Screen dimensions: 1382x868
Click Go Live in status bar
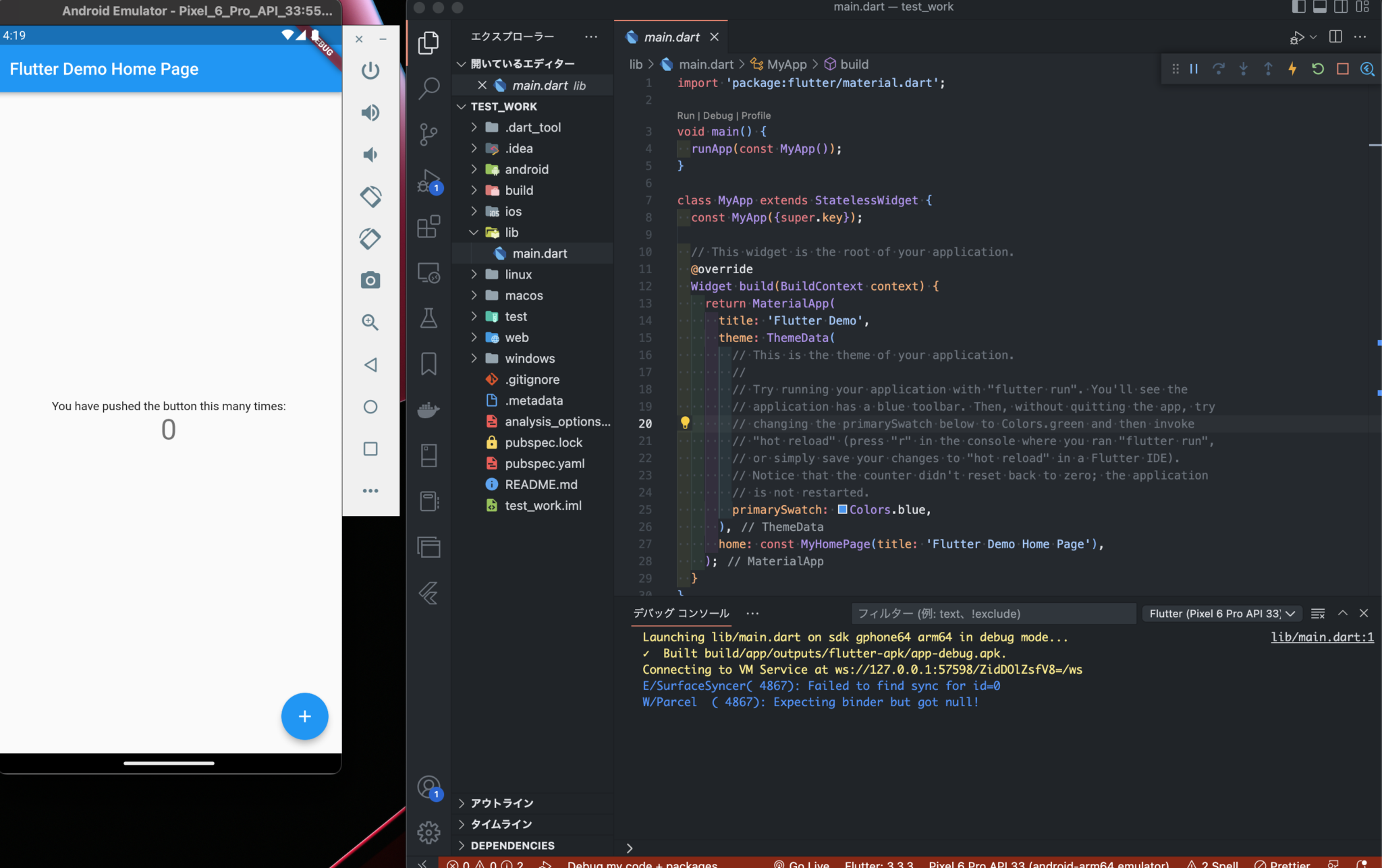(802, 864)
